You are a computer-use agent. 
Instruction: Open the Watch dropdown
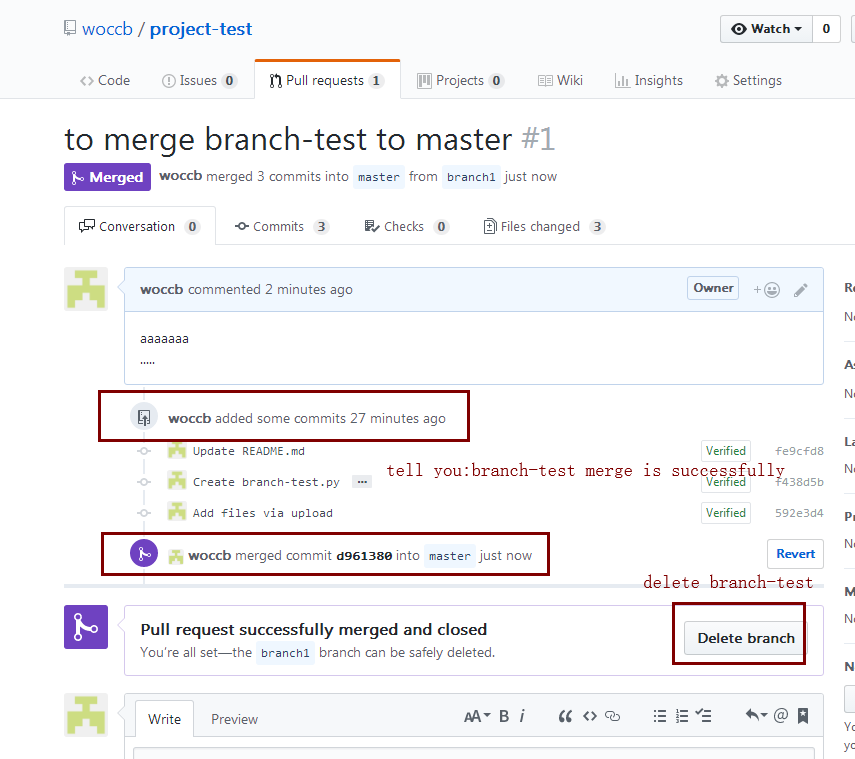point(766,29)
